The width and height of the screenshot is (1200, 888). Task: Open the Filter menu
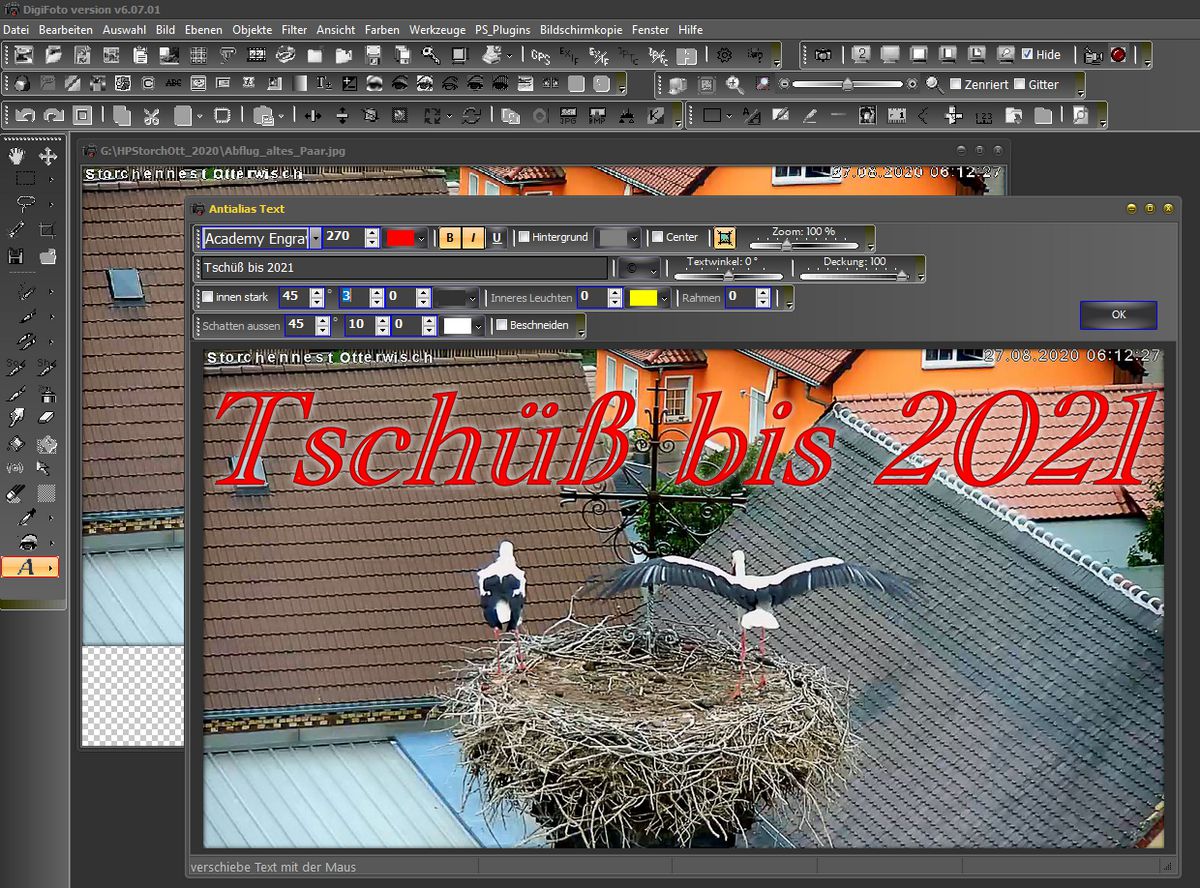pos(294,30)
